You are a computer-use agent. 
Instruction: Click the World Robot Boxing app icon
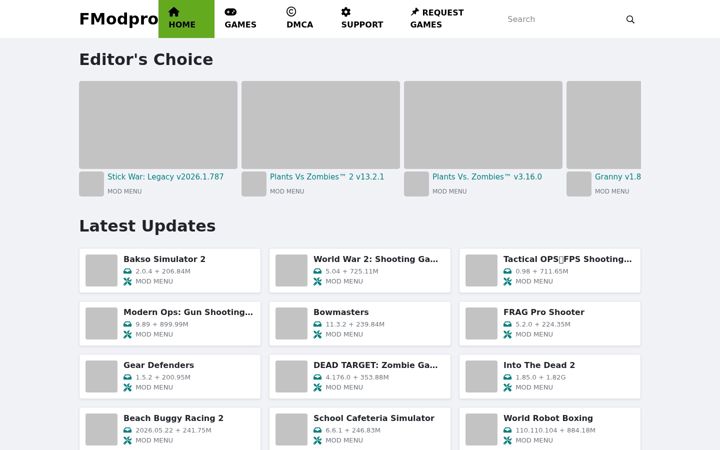point(482,429)
